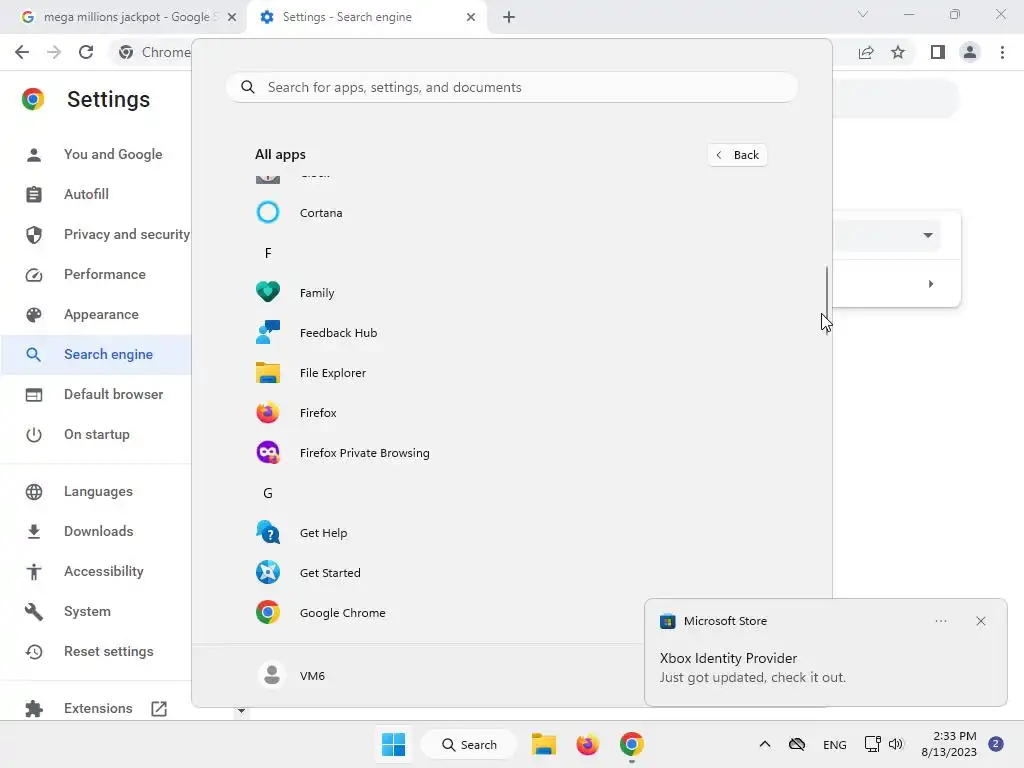
Task: Open Chrome profile avatar menu
Action: point(970,52)
